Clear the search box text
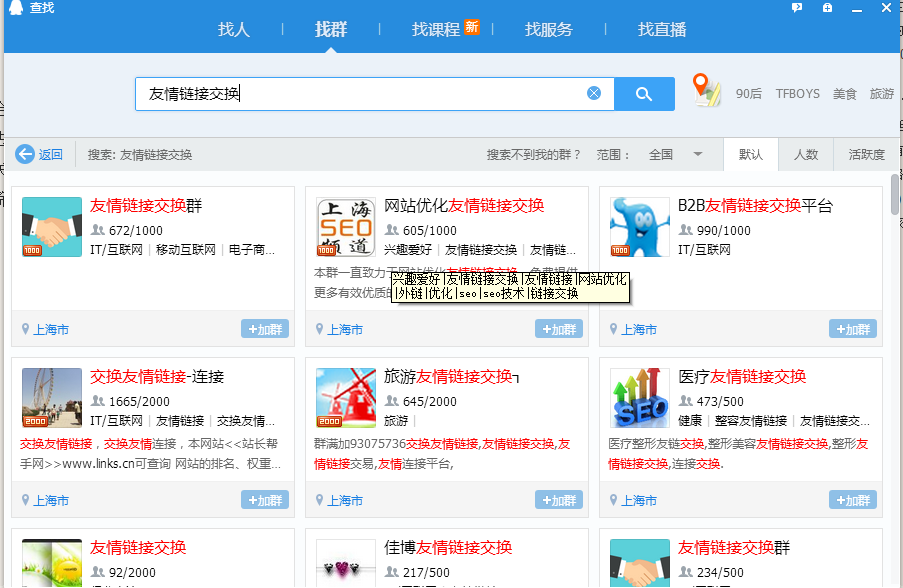The width and height of the screenshot is (903, 588). pyautogui.click(x=594, y=93)
